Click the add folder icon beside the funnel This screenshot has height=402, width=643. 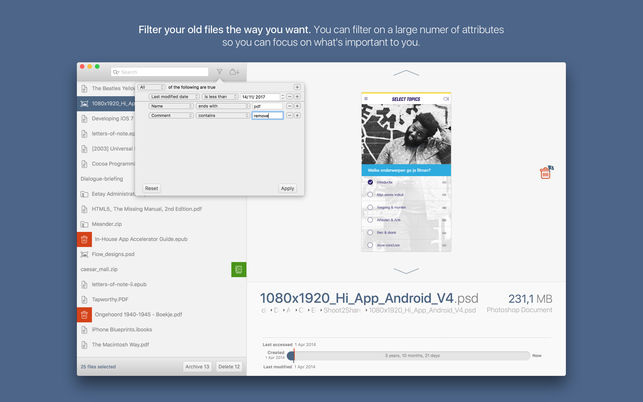coord(234,72)
